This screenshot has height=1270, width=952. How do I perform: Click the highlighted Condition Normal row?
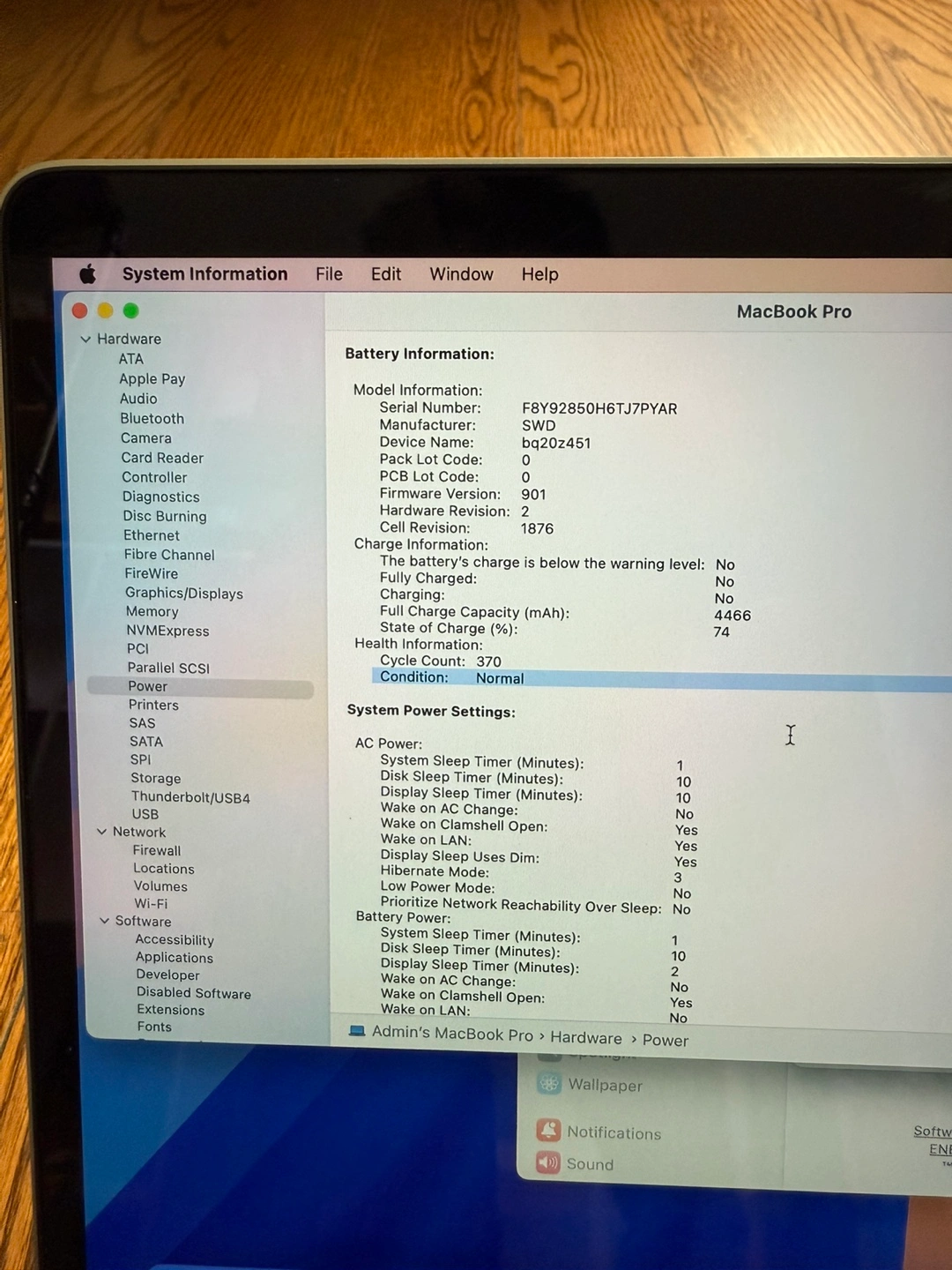tap(661, 679)
